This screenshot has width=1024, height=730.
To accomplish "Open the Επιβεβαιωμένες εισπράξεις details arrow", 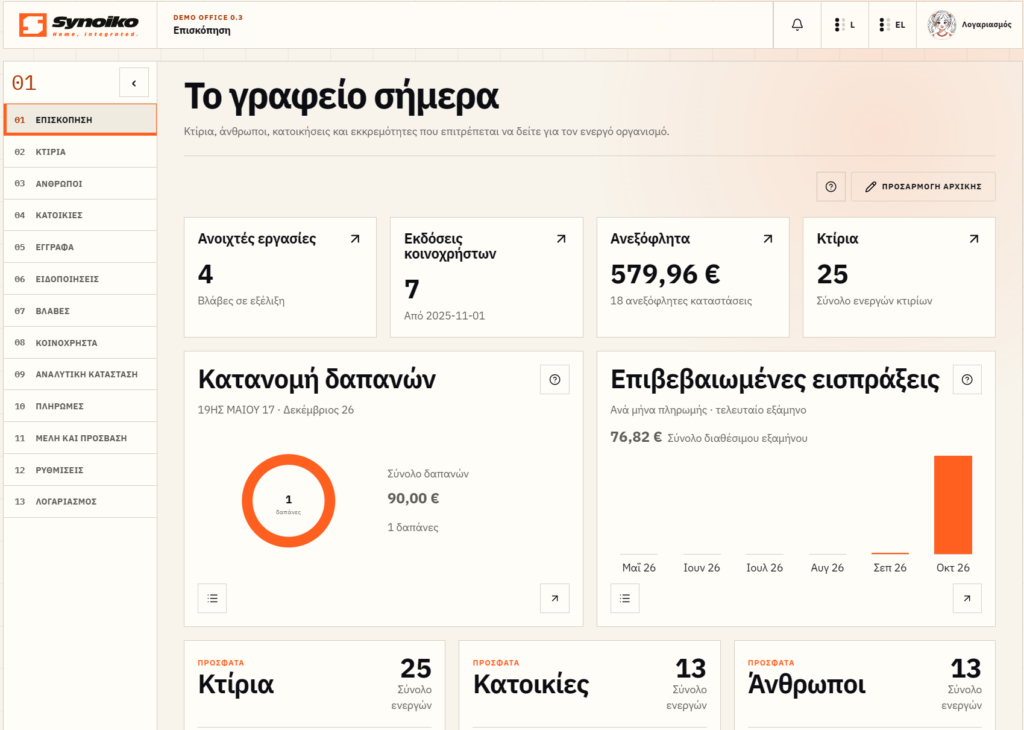I will pos(967,598).
